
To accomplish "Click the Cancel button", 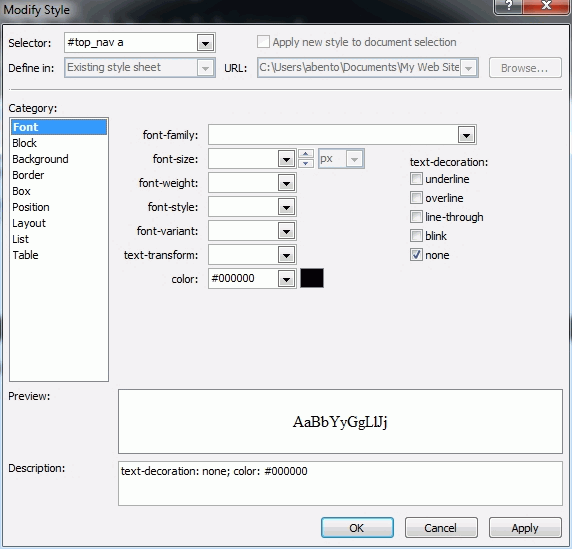I will (441, 528).
